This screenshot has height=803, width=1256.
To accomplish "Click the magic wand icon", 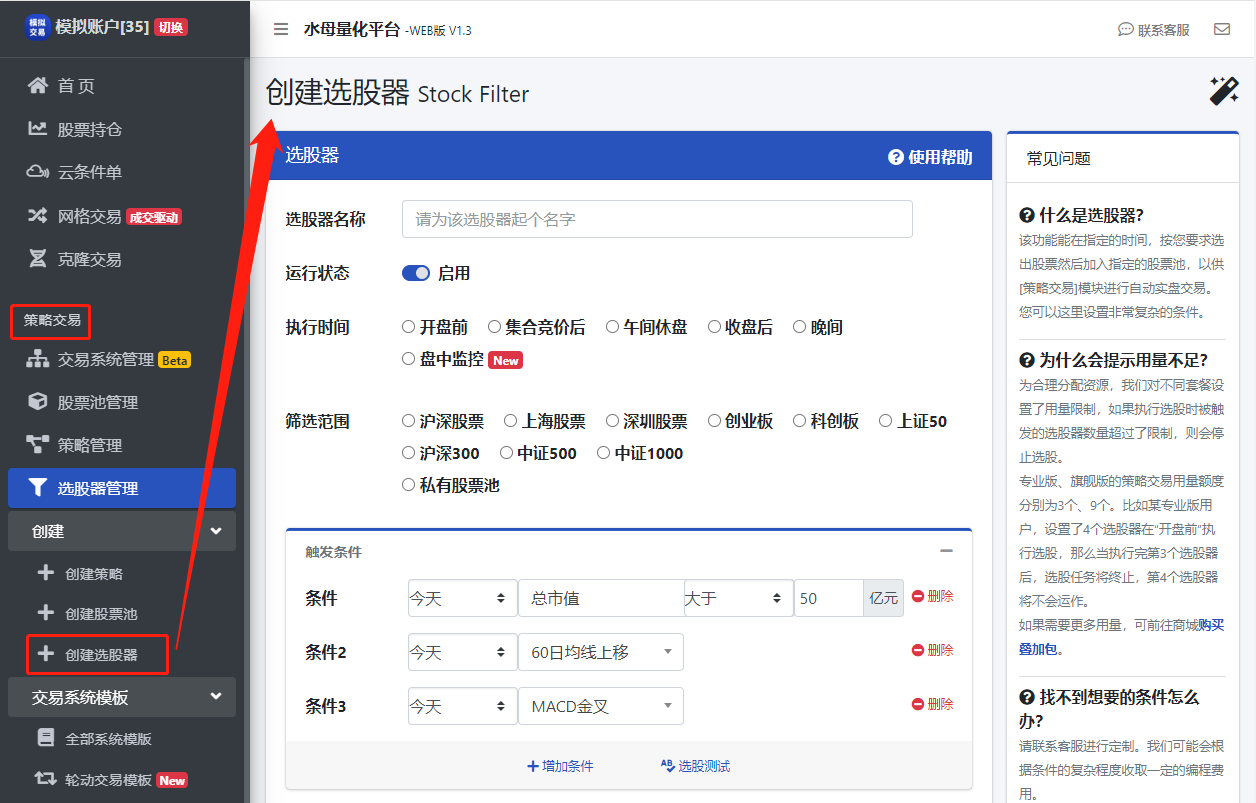I will (1224, 91).
